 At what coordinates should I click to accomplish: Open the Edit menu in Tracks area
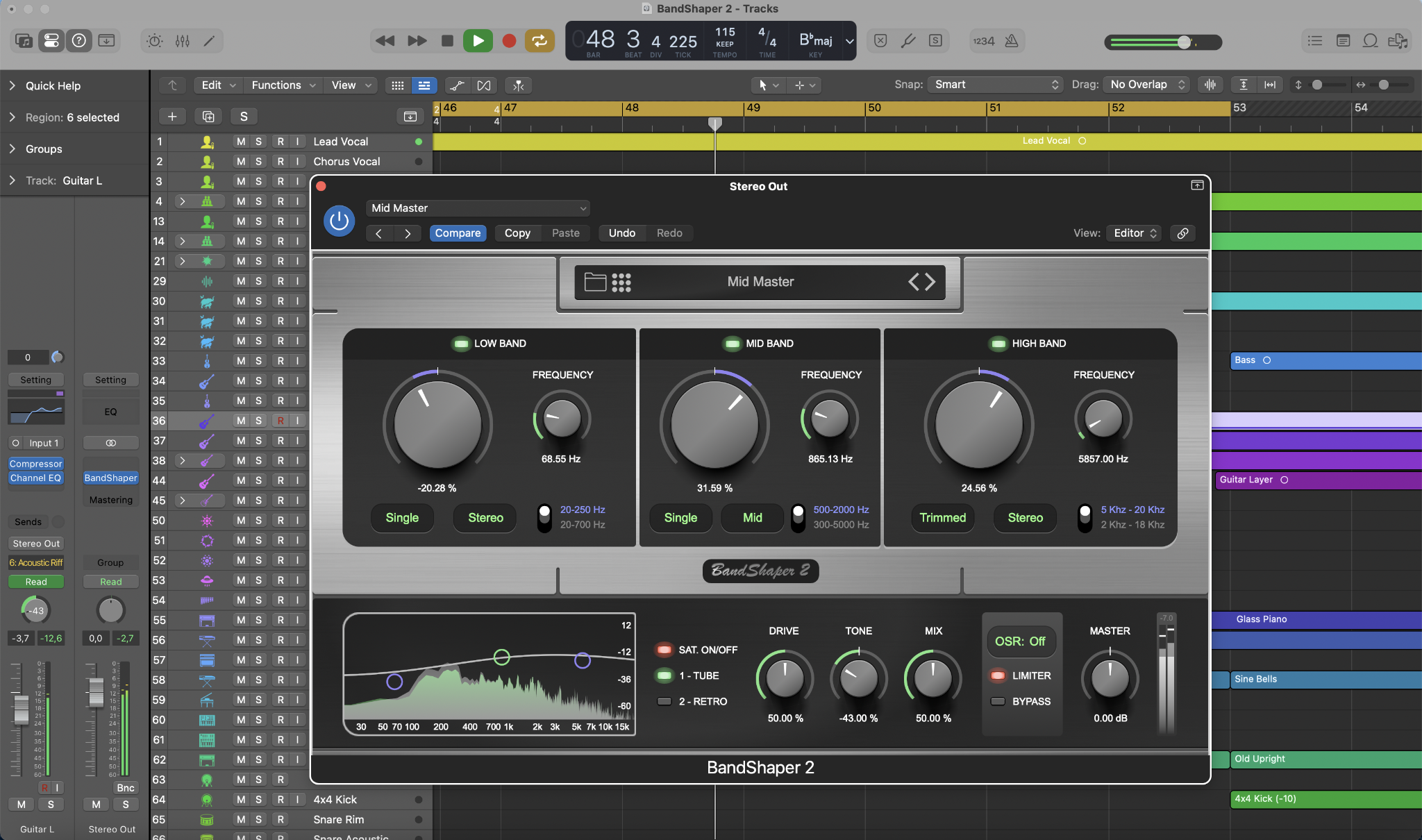[218, 85]
